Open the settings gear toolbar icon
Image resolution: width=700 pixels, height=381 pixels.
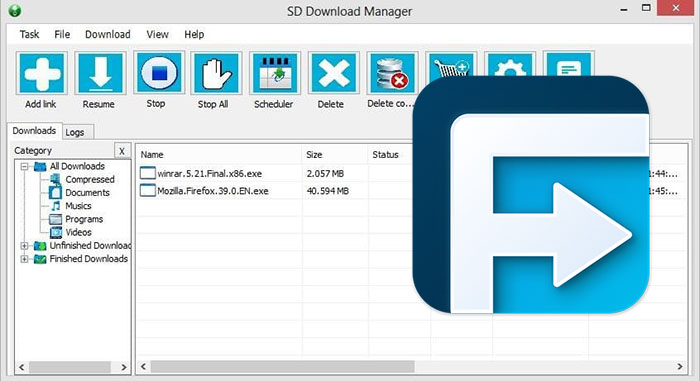pos(510,64)
